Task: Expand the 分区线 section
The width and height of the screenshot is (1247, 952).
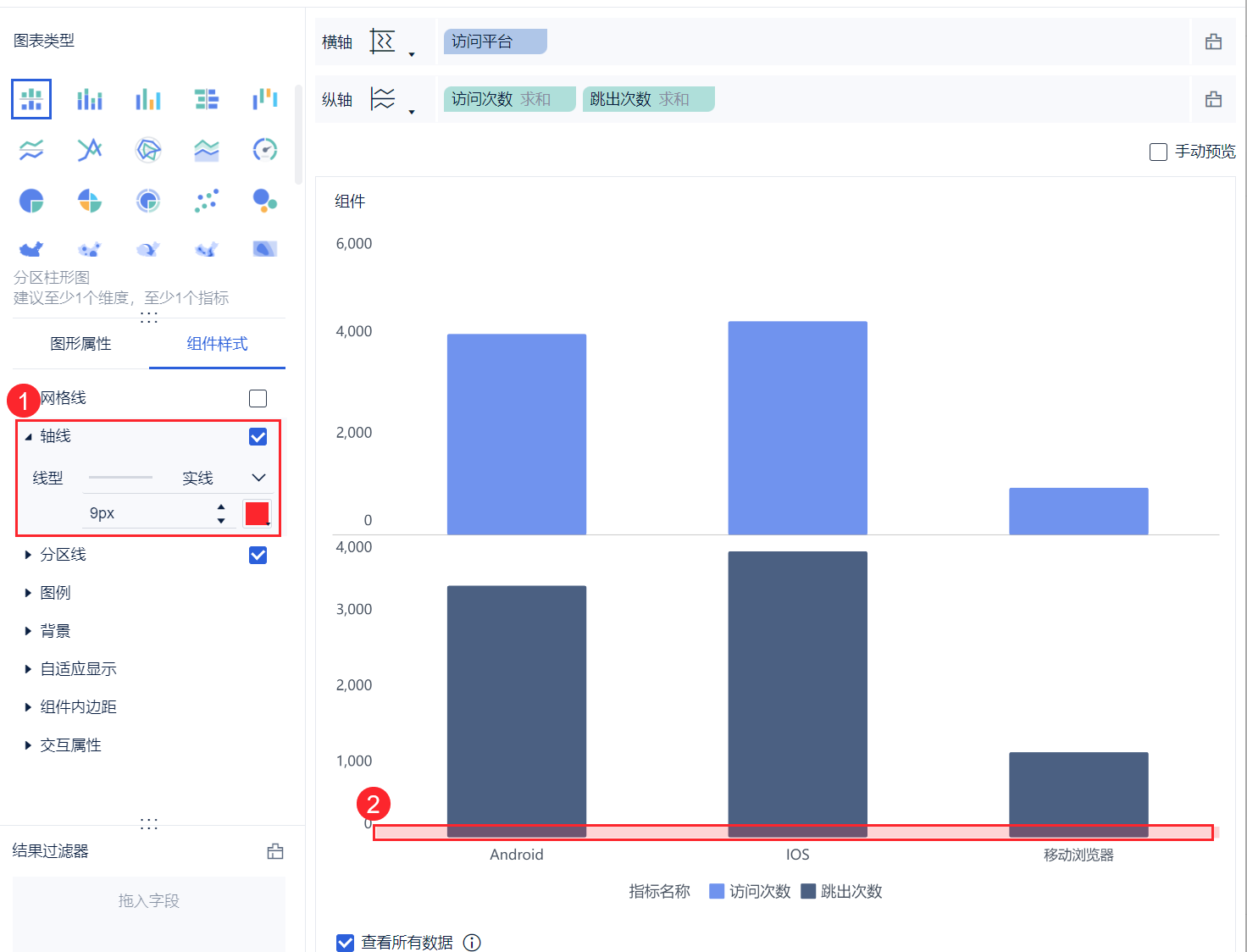Action: point(28,555)
